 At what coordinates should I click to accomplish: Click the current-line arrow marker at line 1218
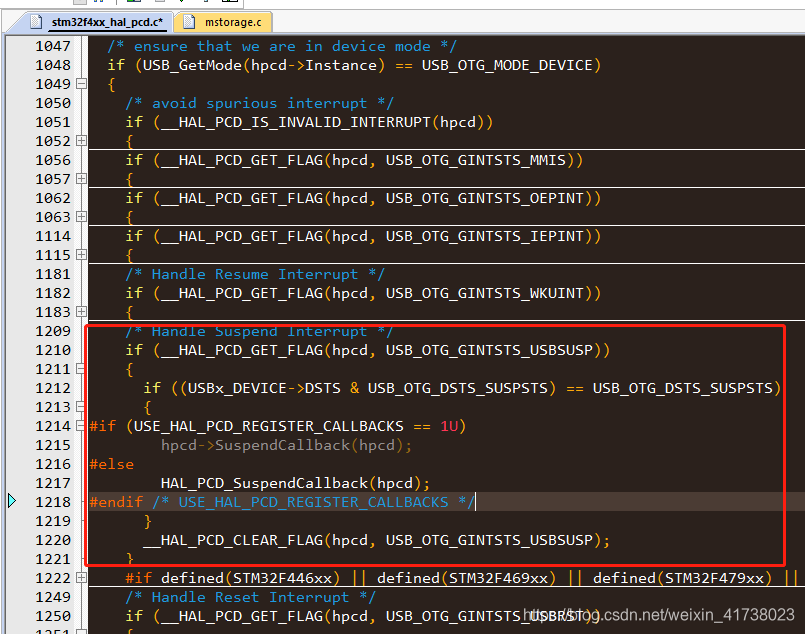pyautogui.click(x=12, y=501)
